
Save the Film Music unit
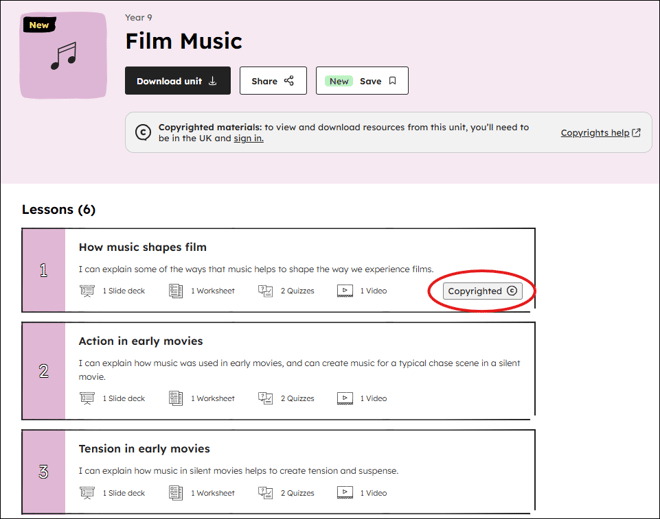362,80
